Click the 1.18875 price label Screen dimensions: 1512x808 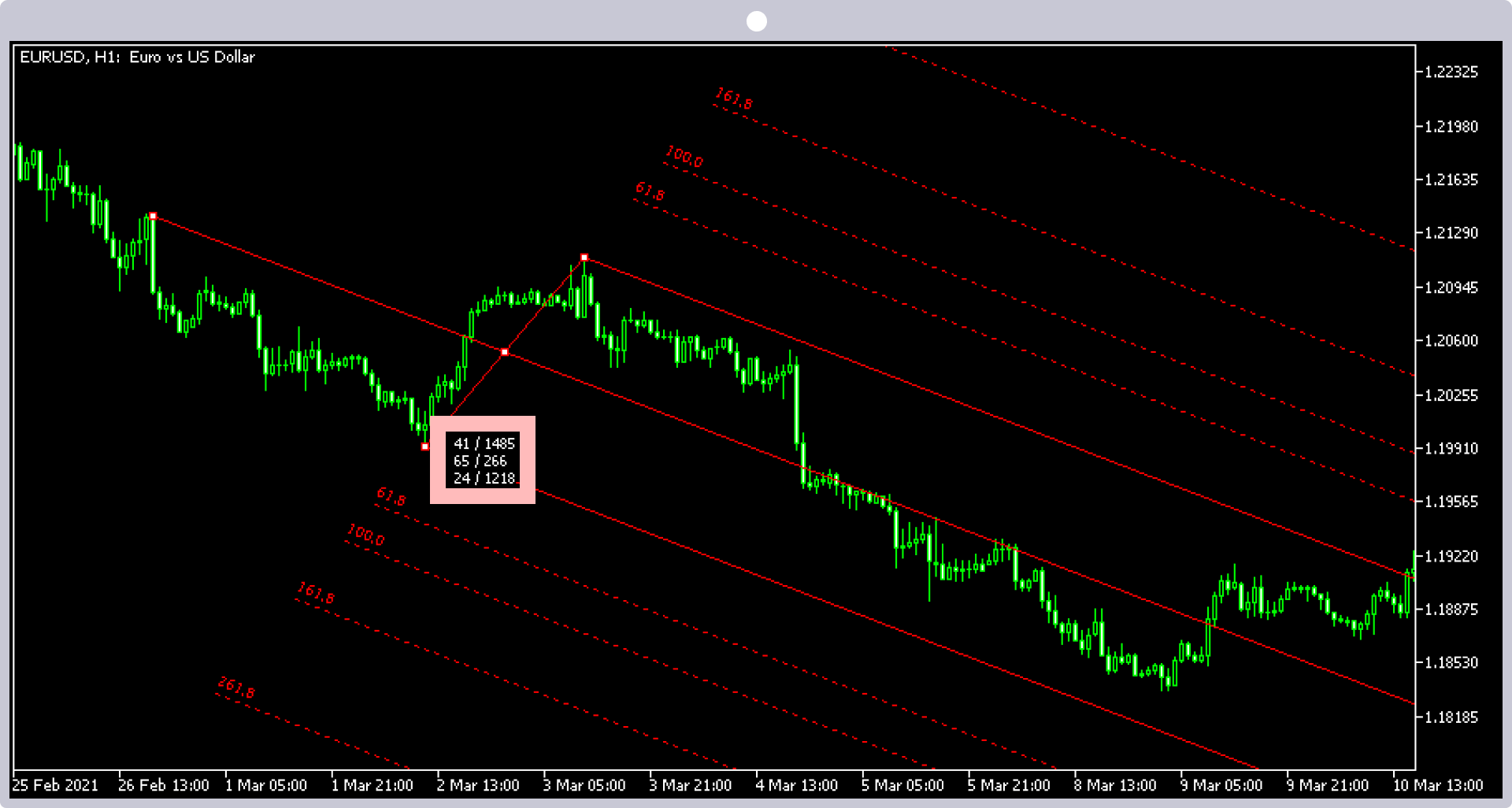point(1451,610)
